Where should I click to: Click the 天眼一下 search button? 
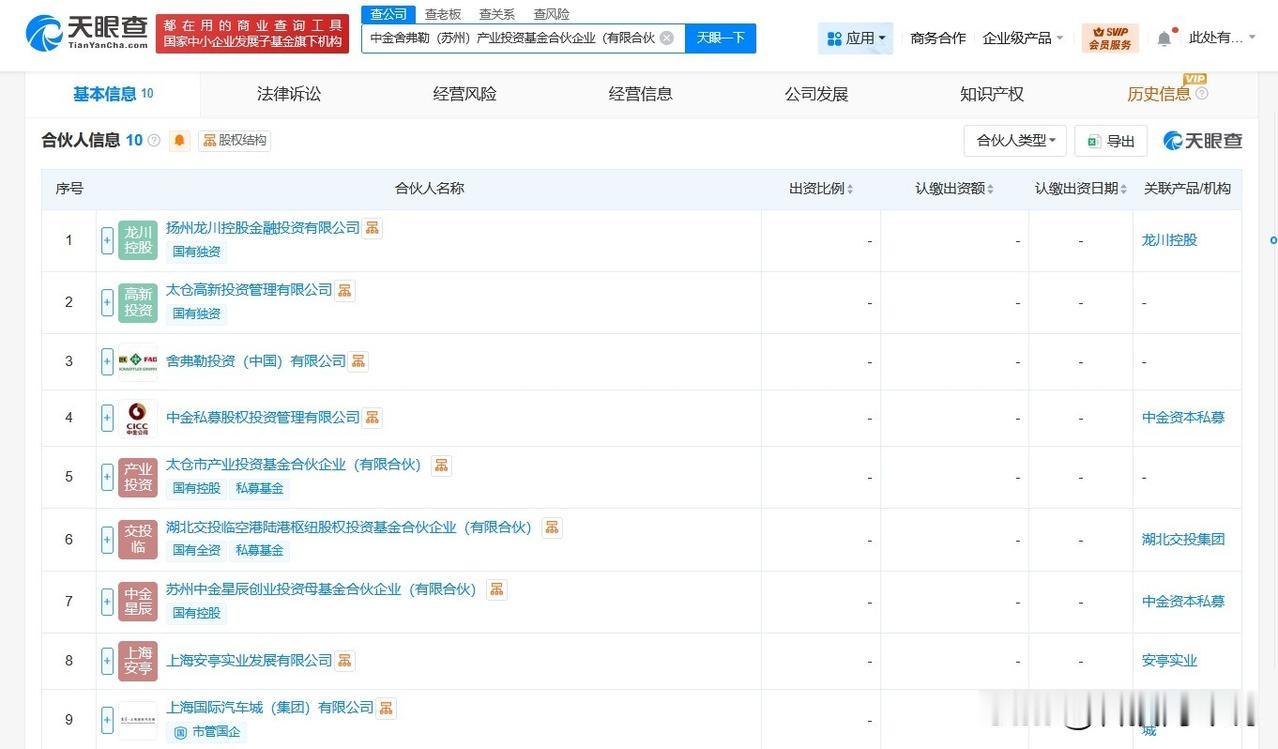coord(721,38)
